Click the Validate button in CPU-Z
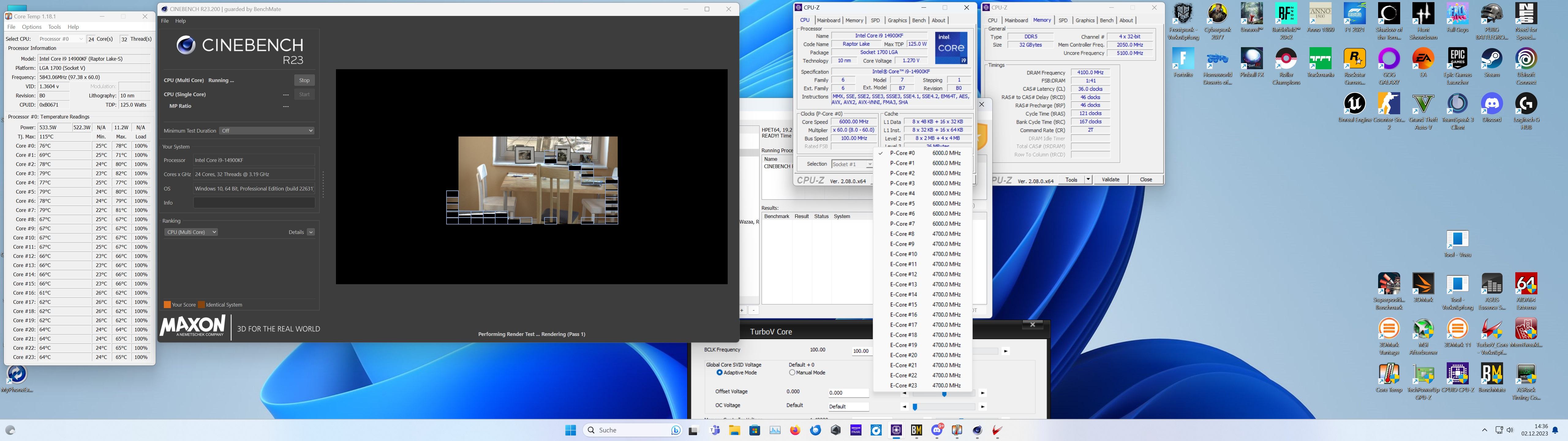Image resolution: width=1568 pixels, height=441 pixels. [1110, 180]
